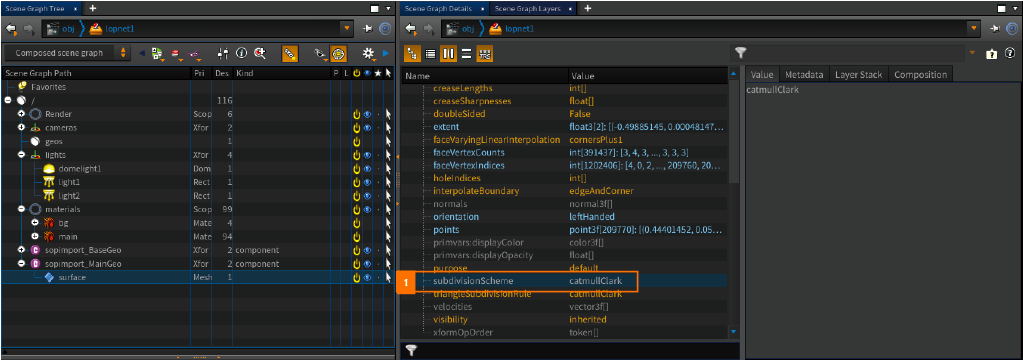This screenshot has width=1023, height=362.
Task: Expand the cameras prim
Action: coord(21,127)
